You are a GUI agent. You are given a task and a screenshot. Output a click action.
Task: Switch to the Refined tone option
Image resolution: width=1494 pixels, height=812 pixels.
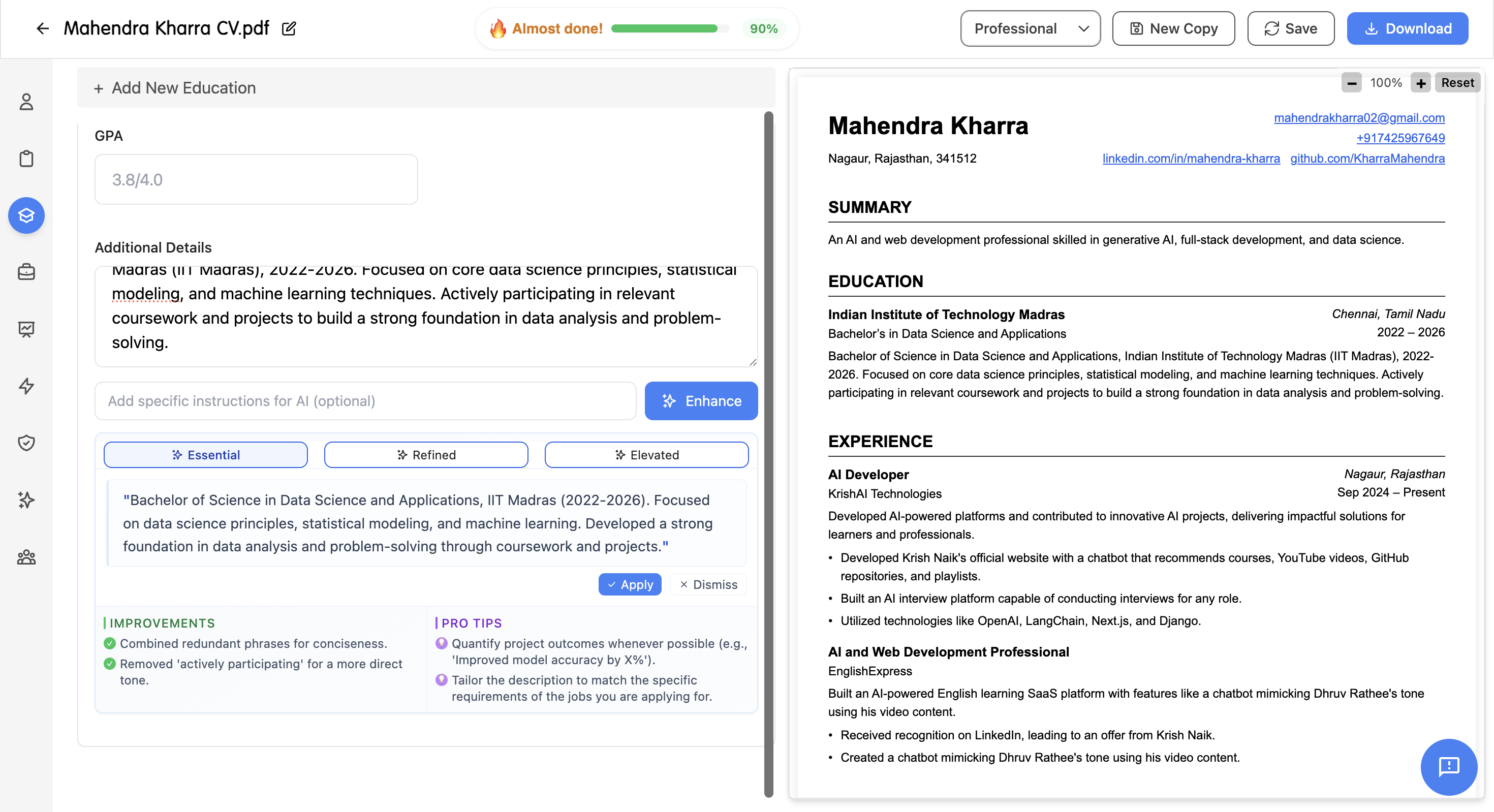(x=426, y=455)
